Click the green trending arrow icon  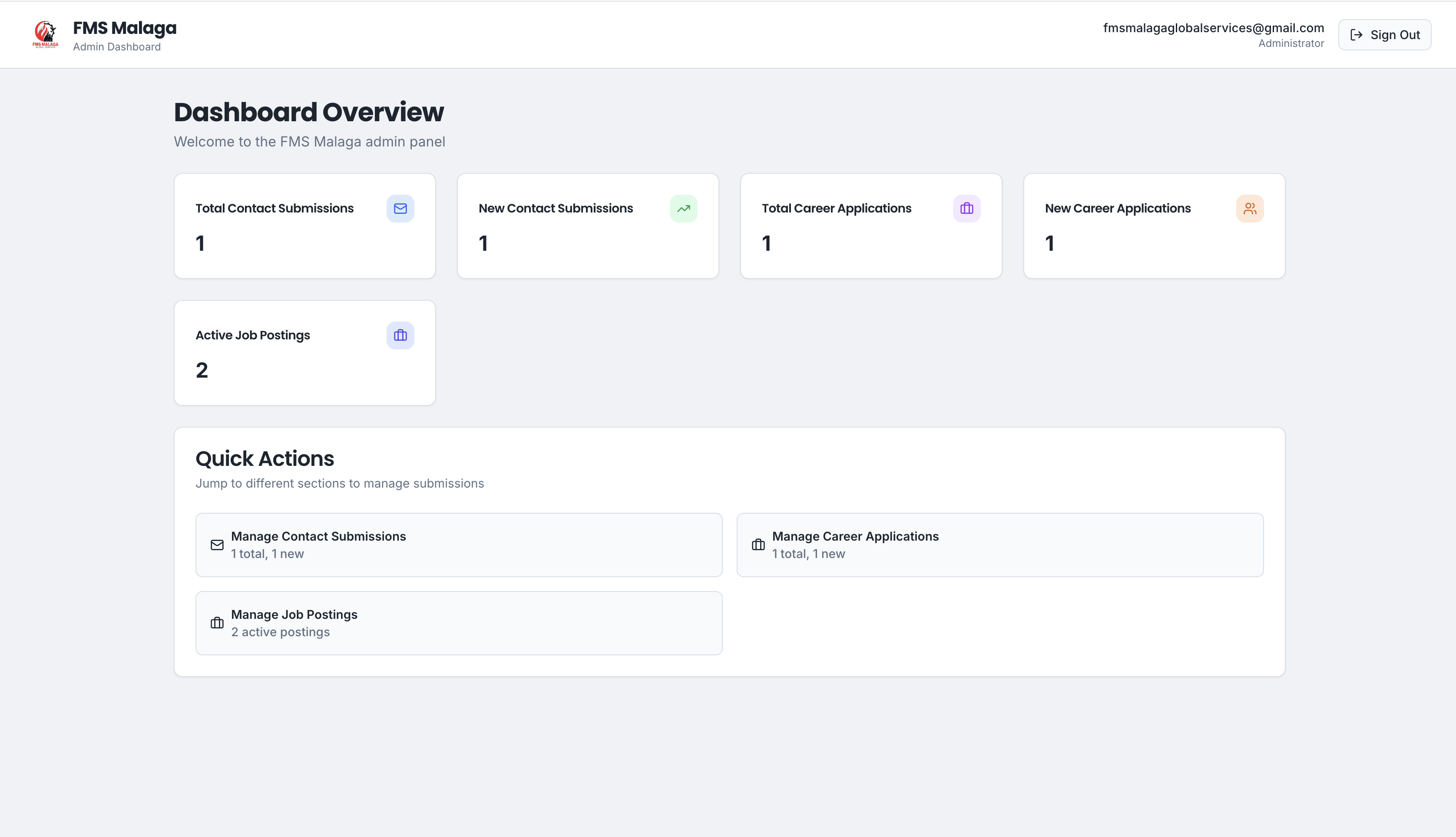(x=683, y=209)
